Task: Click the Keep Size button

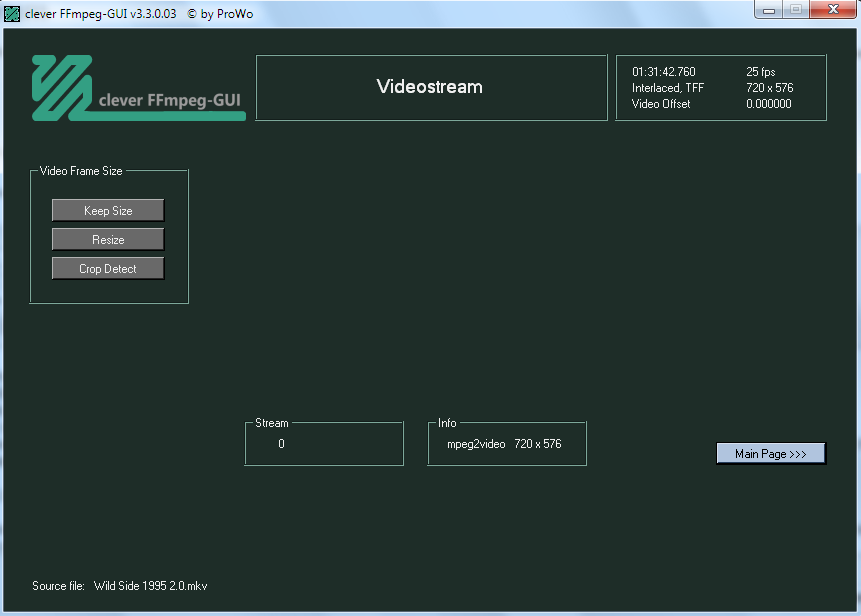Action: click(108, 210)
